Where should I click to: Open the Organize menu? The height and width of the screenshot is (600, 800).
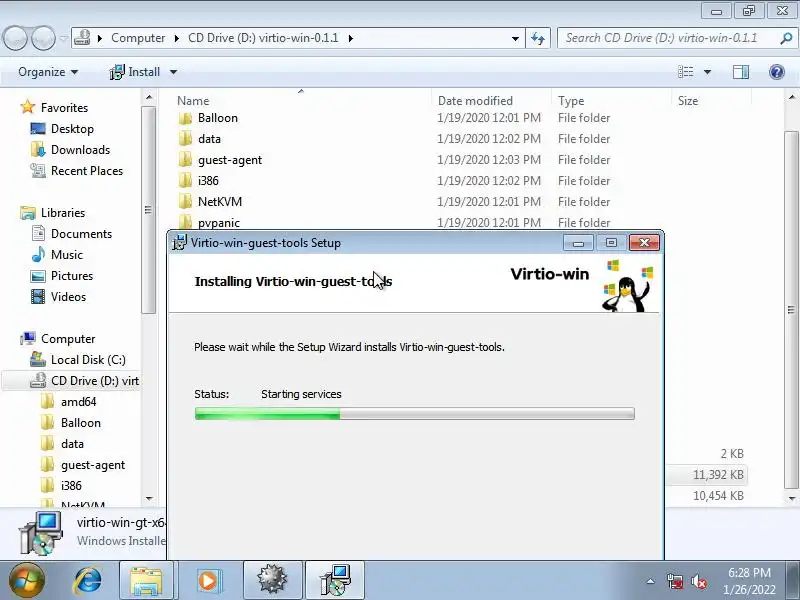click(48, 72)
